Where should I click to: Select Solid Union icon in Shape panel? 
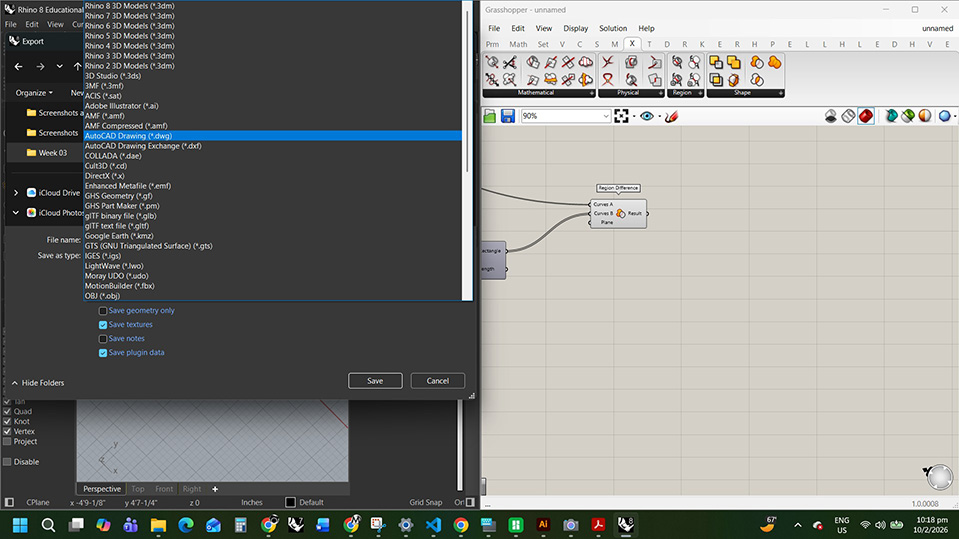733,62
